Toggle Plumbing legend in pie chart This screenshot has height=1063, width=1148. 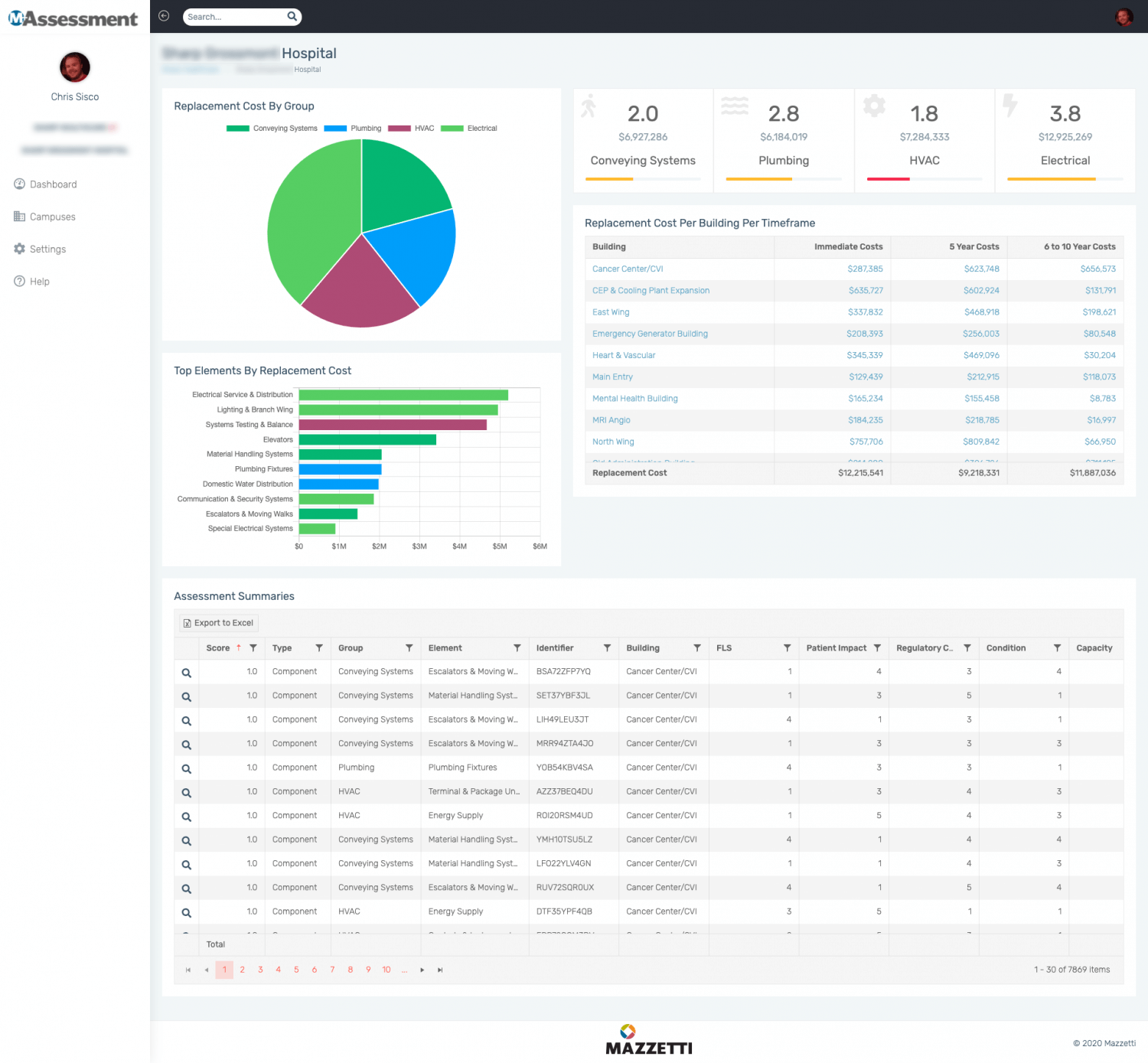[x=353, y=129]
